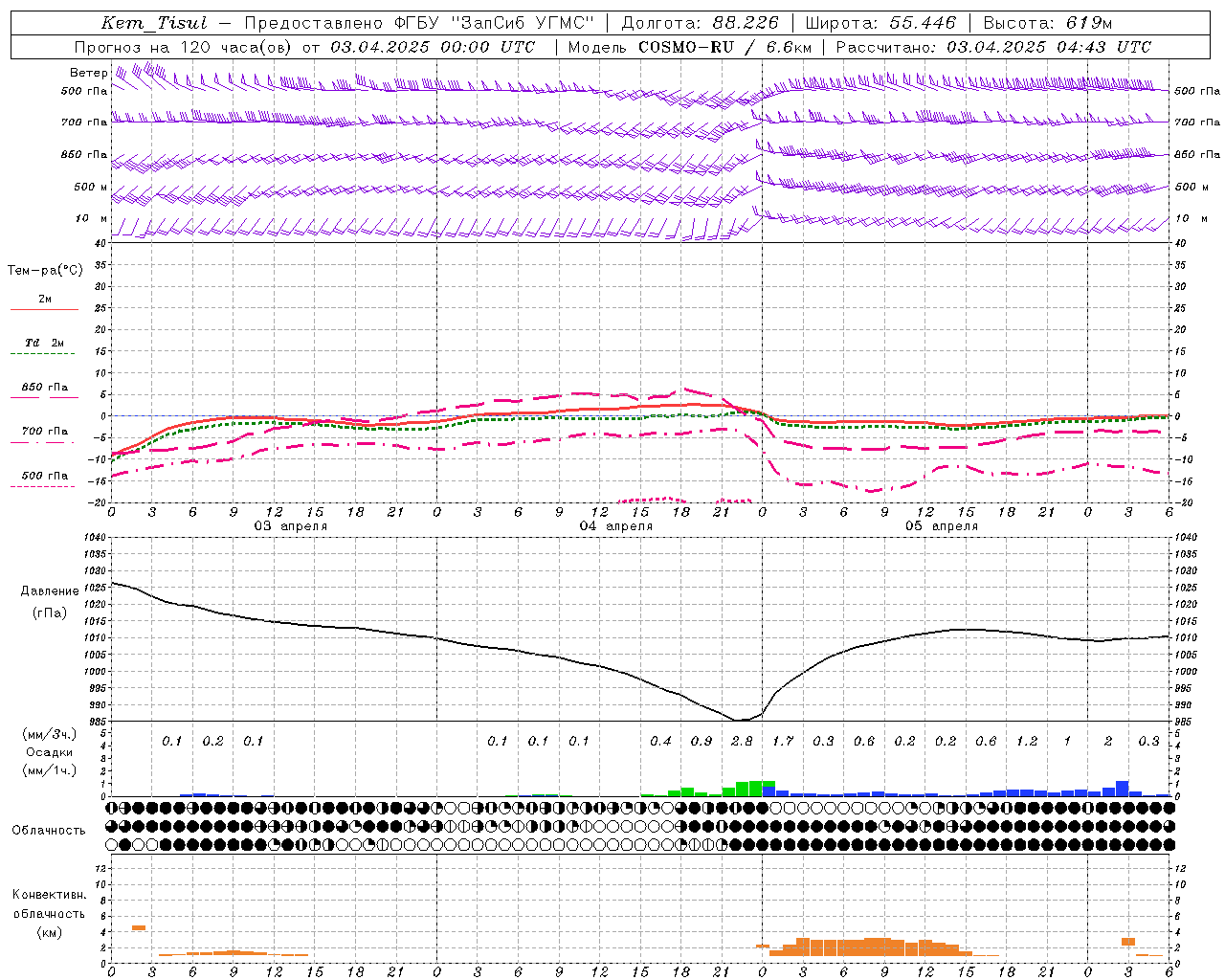Click the (км) unit label for convective cloud
Screen dimensions: 1225x980
49,932
